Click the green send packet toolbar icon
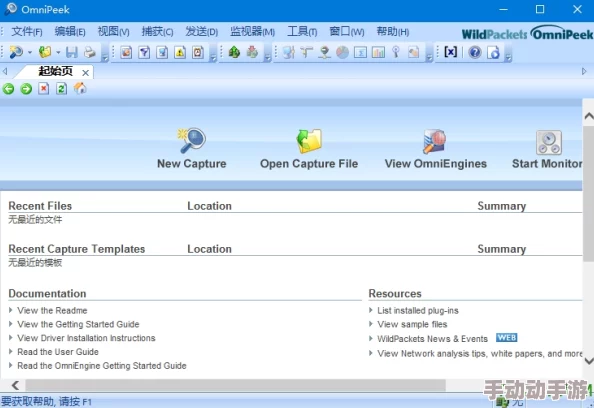Viewport: 594px width, 408px height. (234, 52)
